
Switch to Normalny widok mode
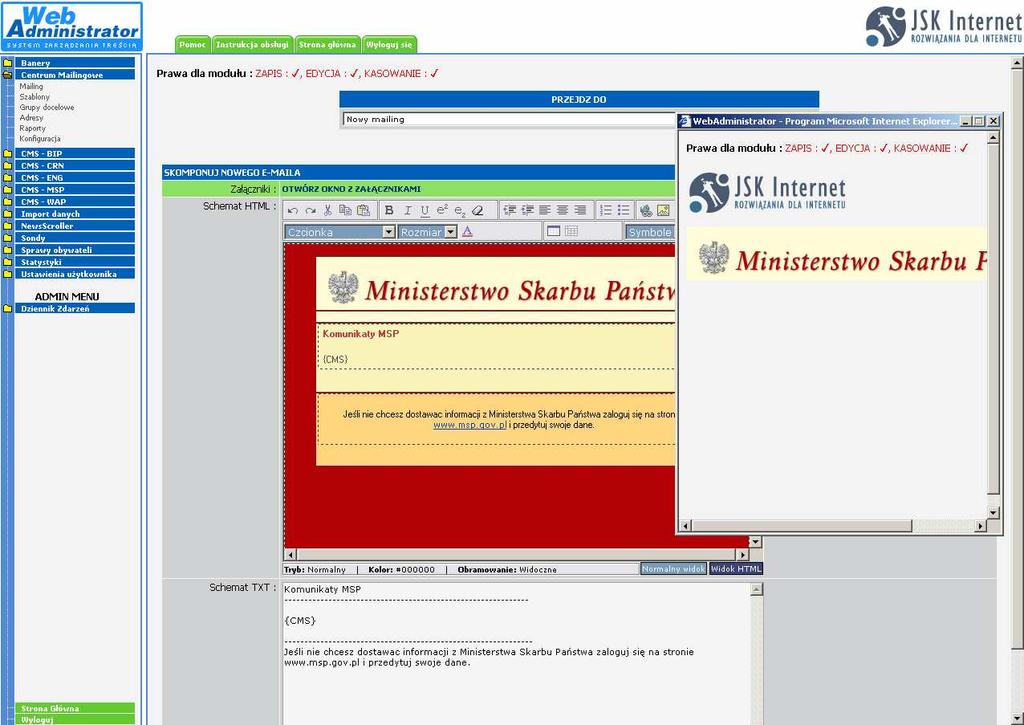coord(673,569)
